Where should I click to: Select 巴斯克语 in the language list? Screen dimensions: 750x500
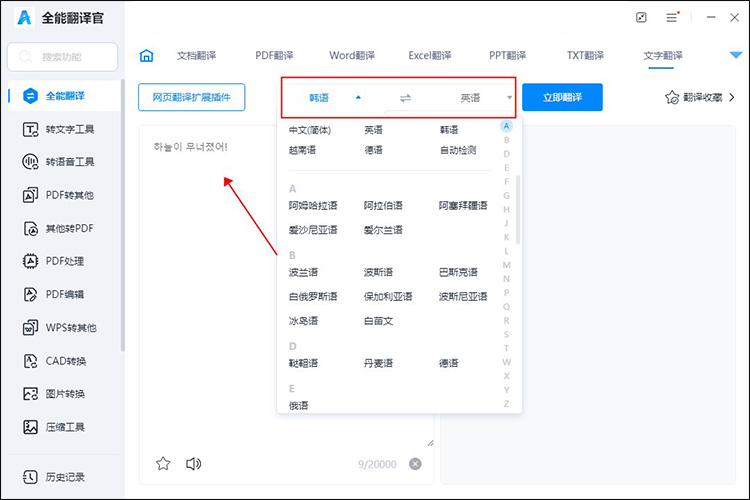[458, 272]
